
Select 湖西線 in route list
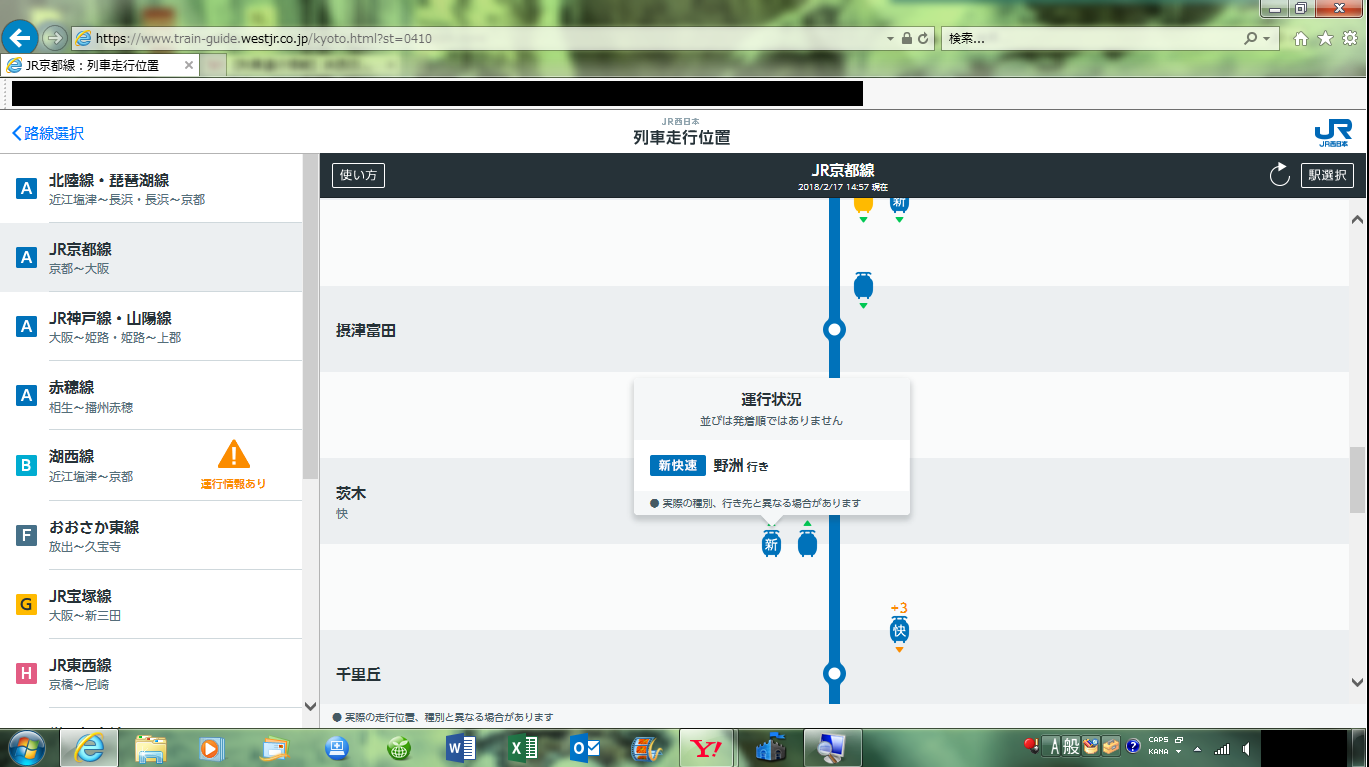151,465
